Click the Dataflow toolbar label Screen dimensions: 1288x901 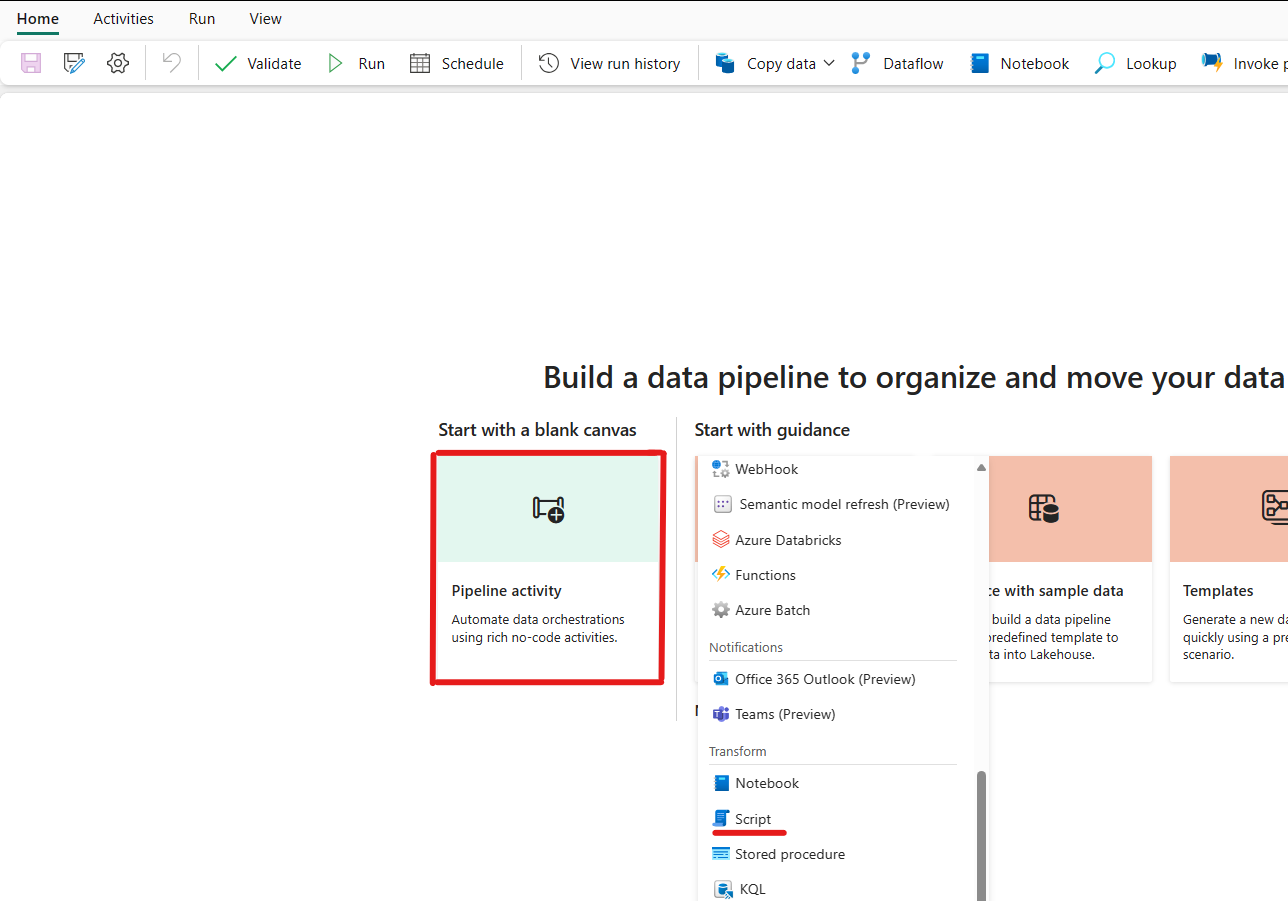pyautogui.click(x=913, y=63)
